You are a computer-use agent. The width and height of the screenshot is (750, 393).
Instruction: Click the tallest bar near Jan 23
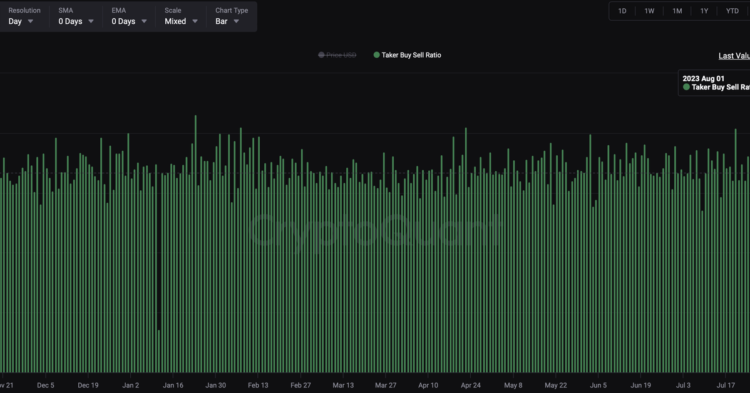[x=196, y=244]
